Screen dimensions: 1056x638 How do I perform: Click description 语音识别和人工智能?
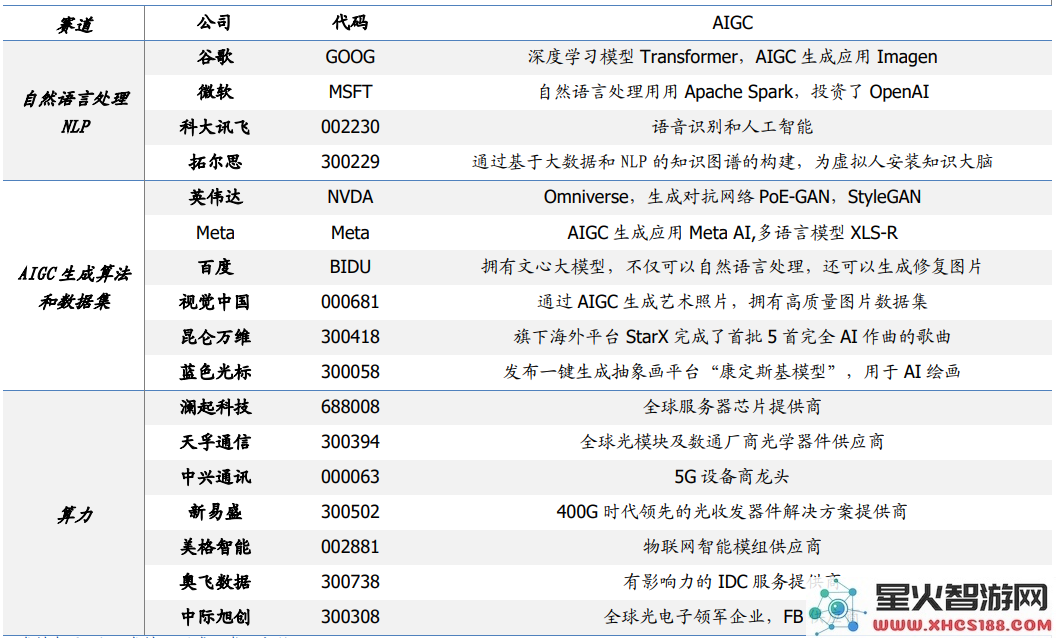(732, 127)
